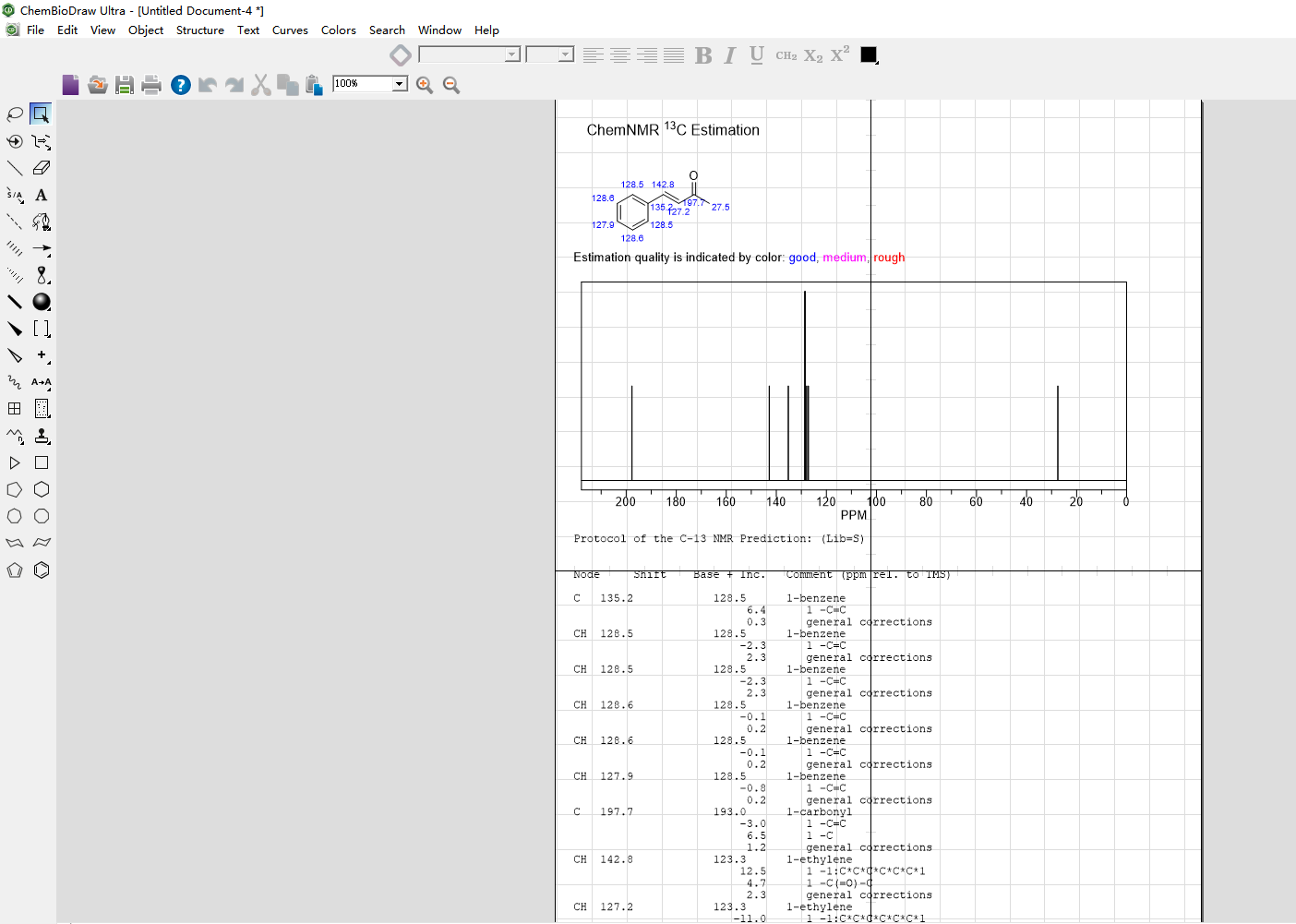Toggle CH2 formula style
Viewport: 1296px width, 924px height.
tap(786, 55)
